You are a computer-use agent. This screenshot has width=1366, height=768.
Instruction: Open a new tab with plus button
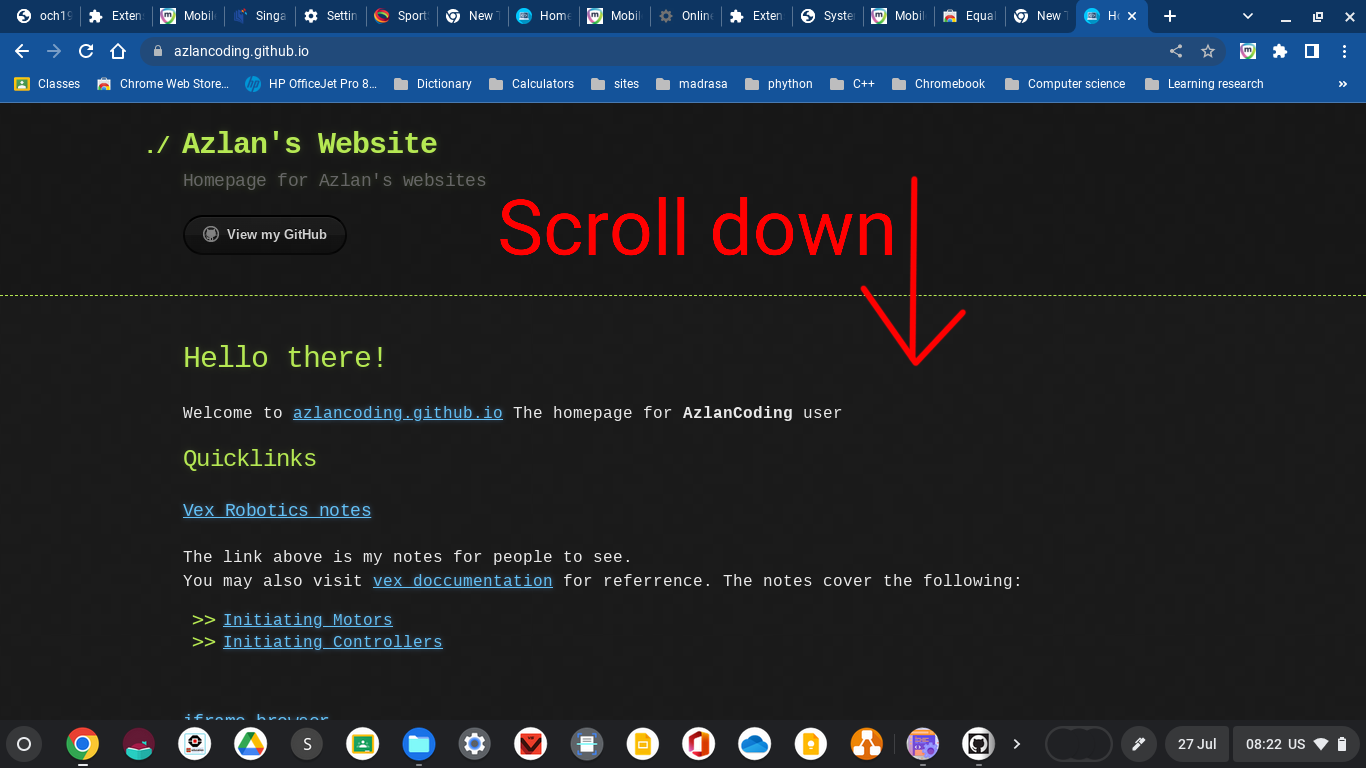[1170, 16]
